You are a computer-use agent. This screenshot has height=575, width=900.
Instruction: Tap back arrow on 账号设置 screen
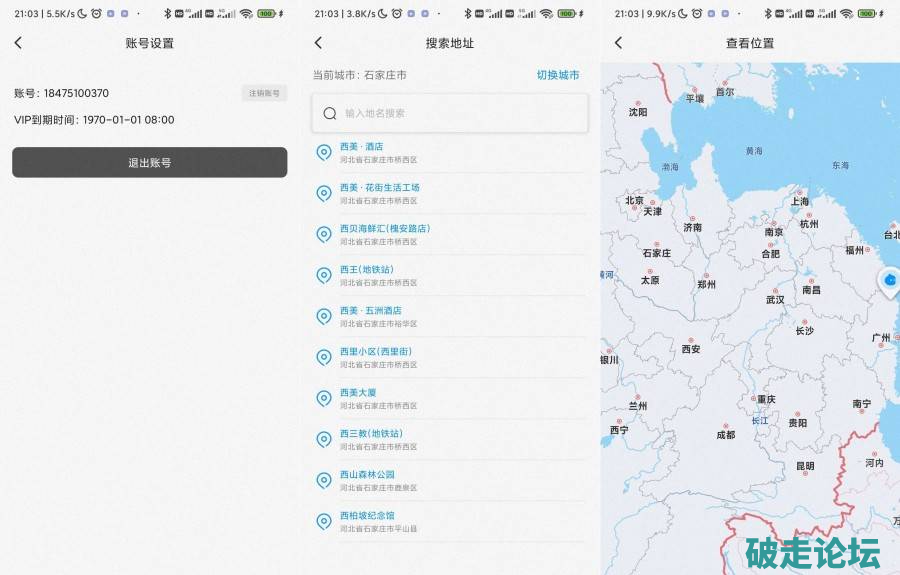(18, 43)
